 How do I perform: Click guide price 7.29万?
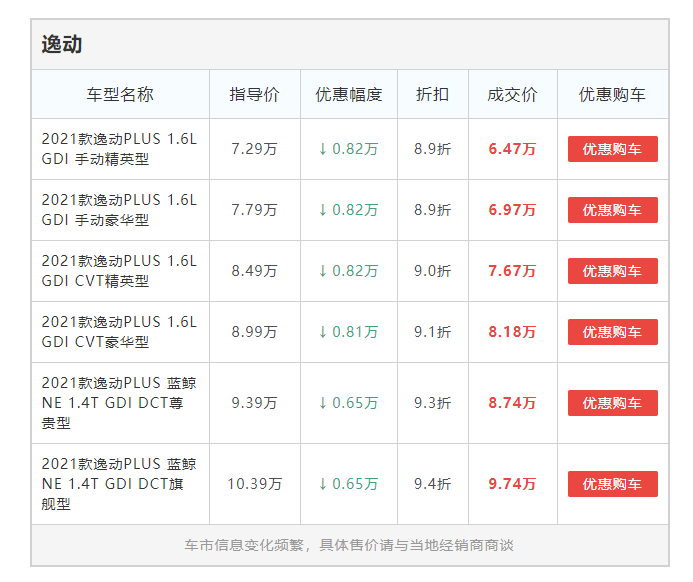click(255, 149)
